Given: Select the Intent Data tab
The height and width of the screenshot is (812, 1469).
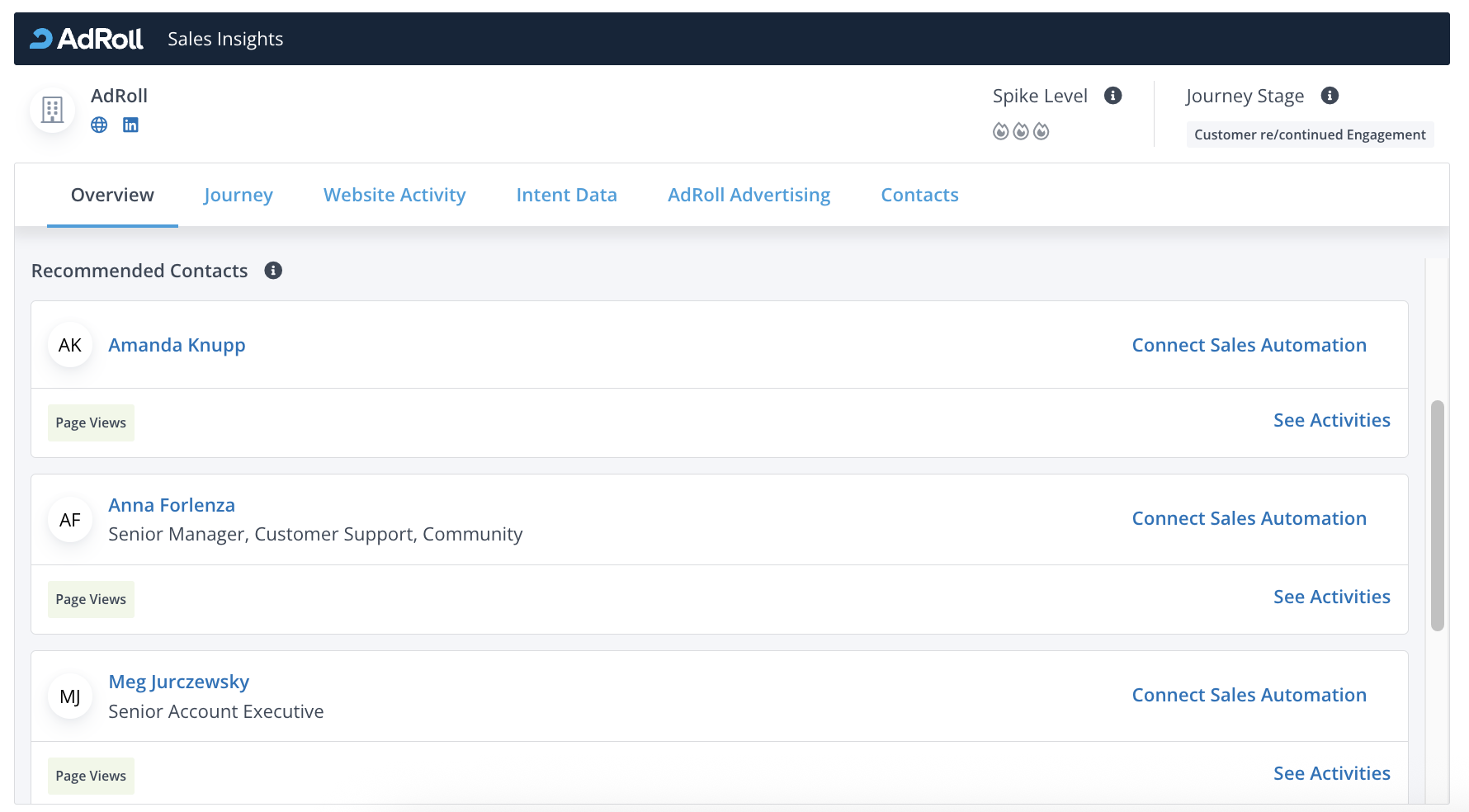Looking at the screenshot, I should click(x=566, y=196).
